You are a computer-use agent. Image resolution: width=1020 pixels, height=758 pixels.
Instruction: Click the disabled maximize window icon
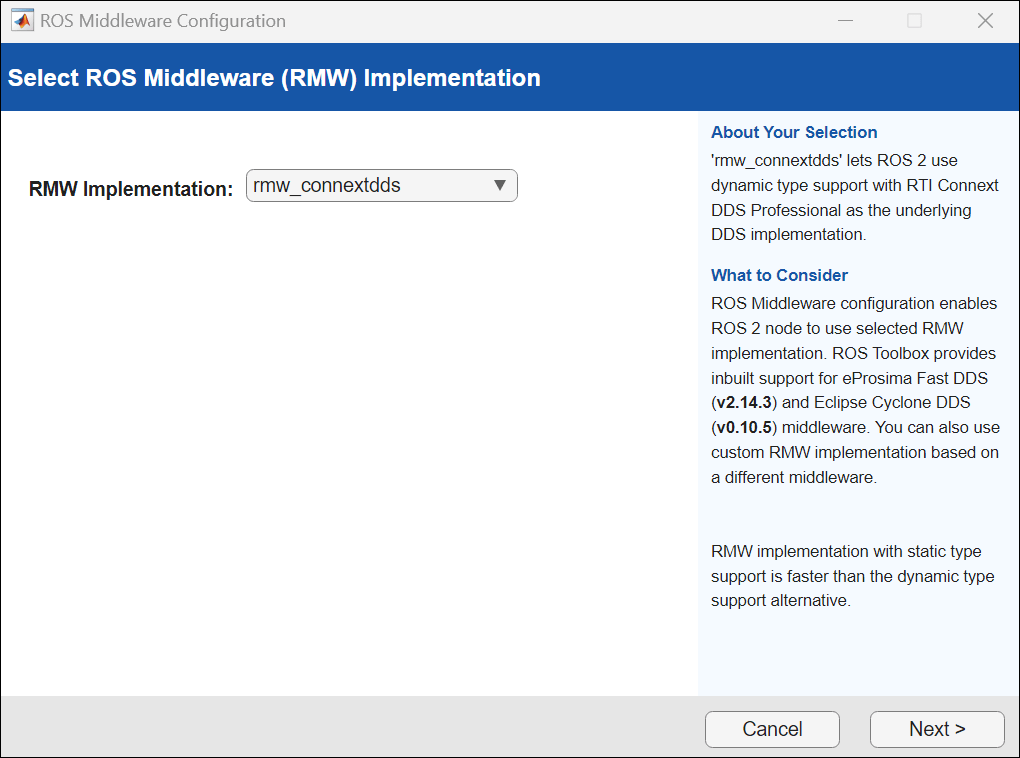tap(914, 21)
